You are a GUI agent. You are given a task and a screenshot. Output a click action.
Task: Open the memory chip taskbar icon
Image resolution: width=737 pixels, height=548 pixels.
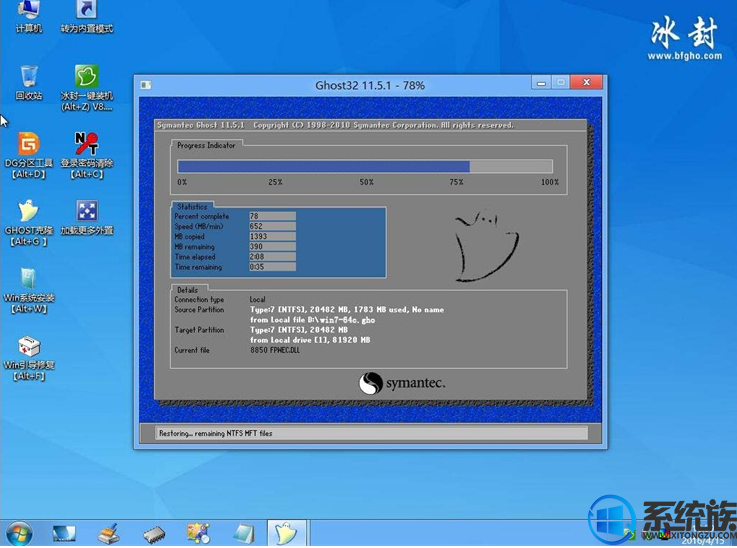(x=154, y=534)
